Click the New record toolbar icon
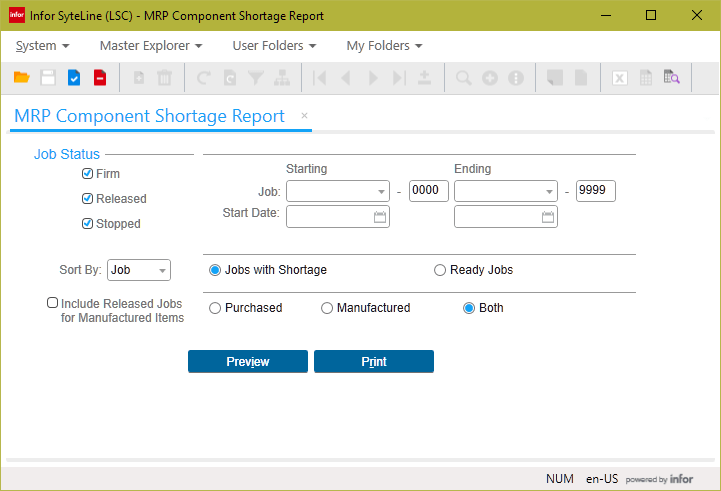 [x=138, y=77]
